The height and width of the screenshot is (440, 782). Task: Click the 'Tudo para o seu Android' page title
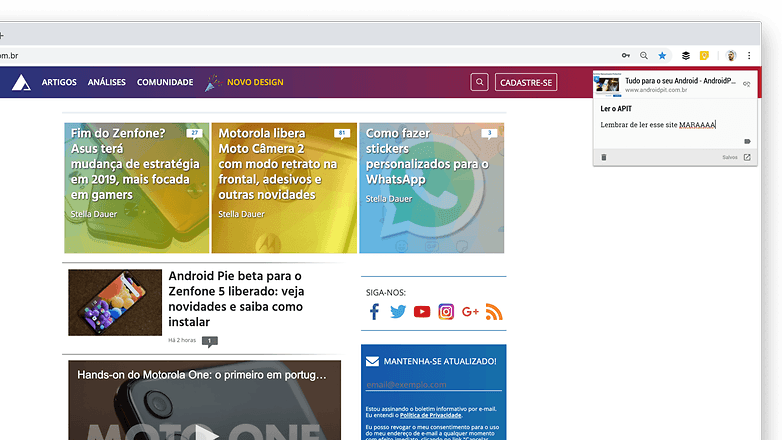click(680, 81)
